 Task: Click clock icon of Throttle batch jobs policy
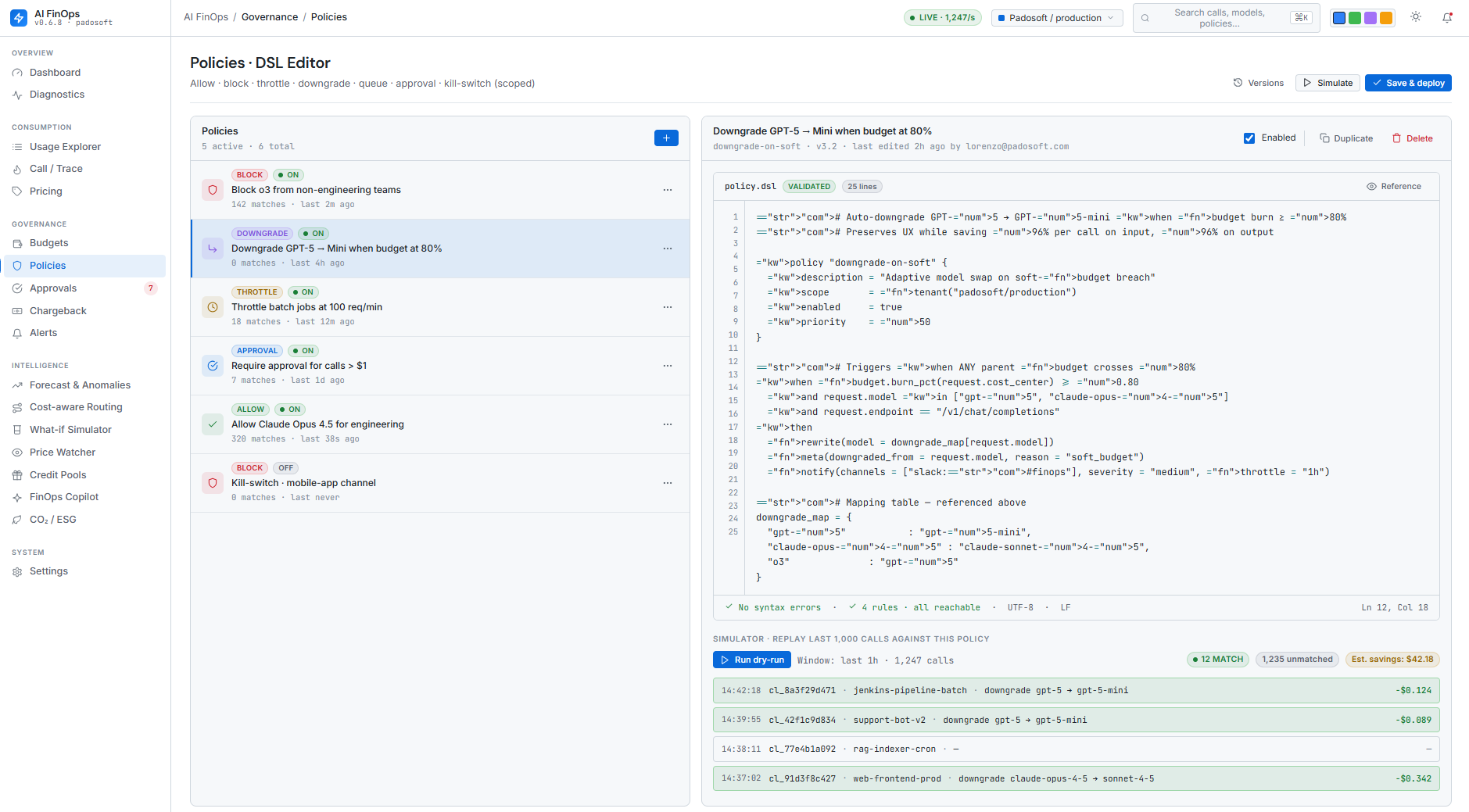(213, 307)
